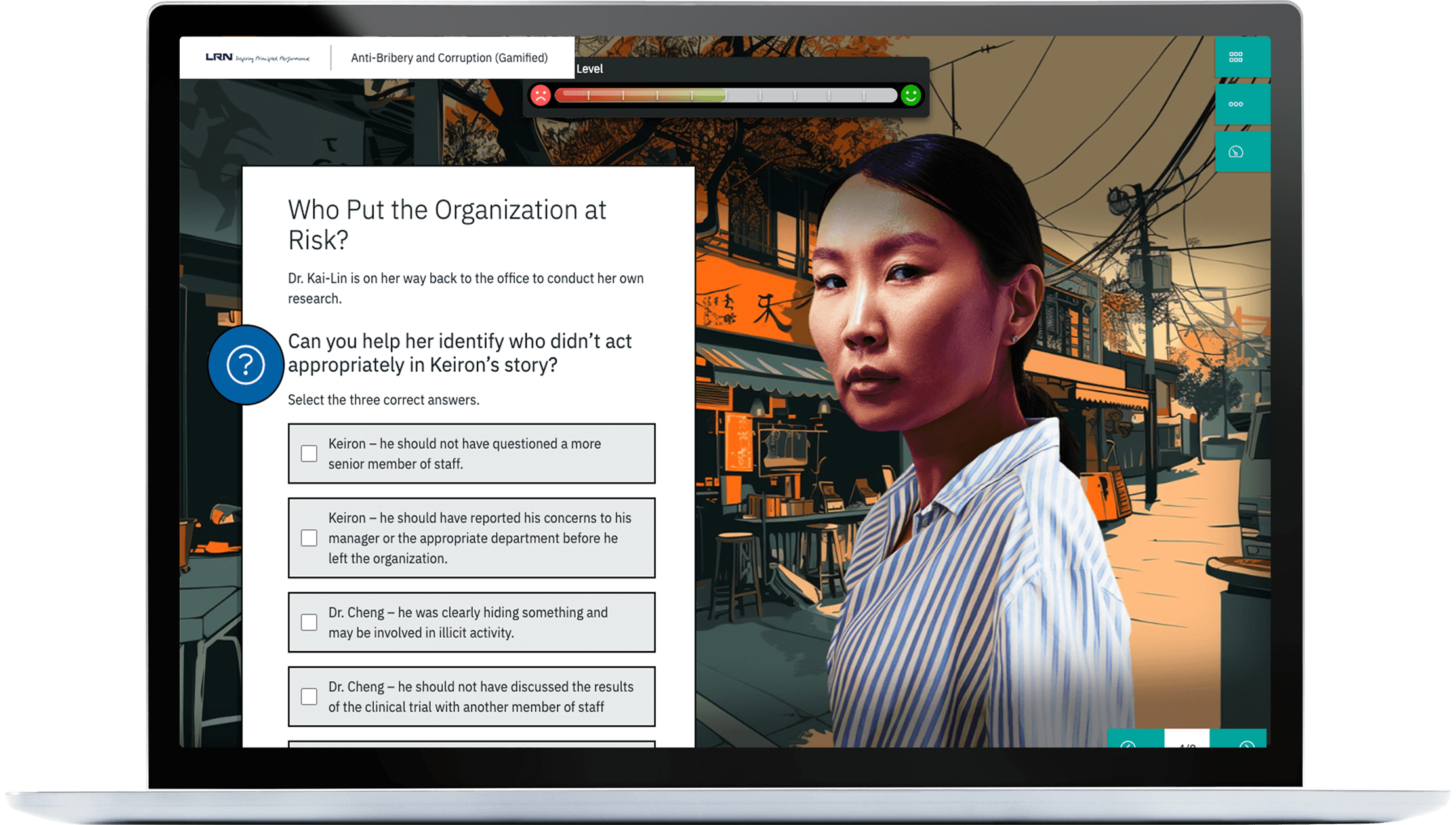The image size is (1456, 825).
Task: Click the happy face icon on risk meter
Action: point(910,95)
